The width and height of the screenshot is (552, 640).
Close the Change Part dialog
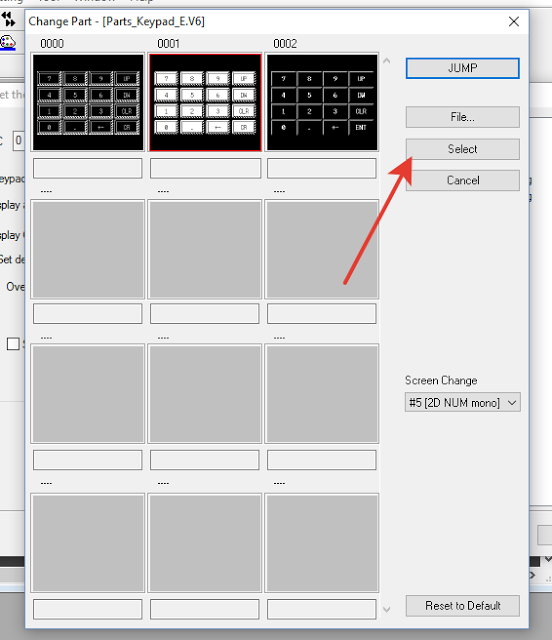point(514,21)
